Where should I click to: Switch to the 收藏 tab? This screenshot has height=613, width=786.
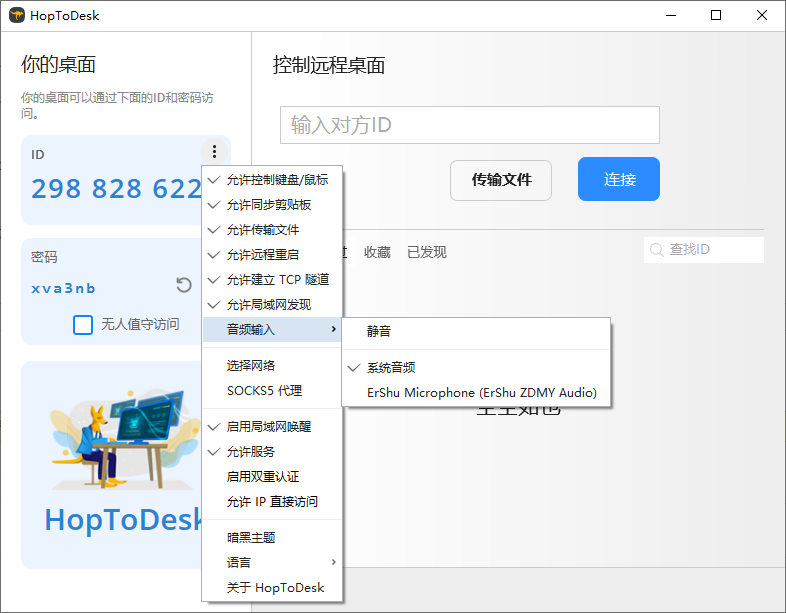[377, 252]
